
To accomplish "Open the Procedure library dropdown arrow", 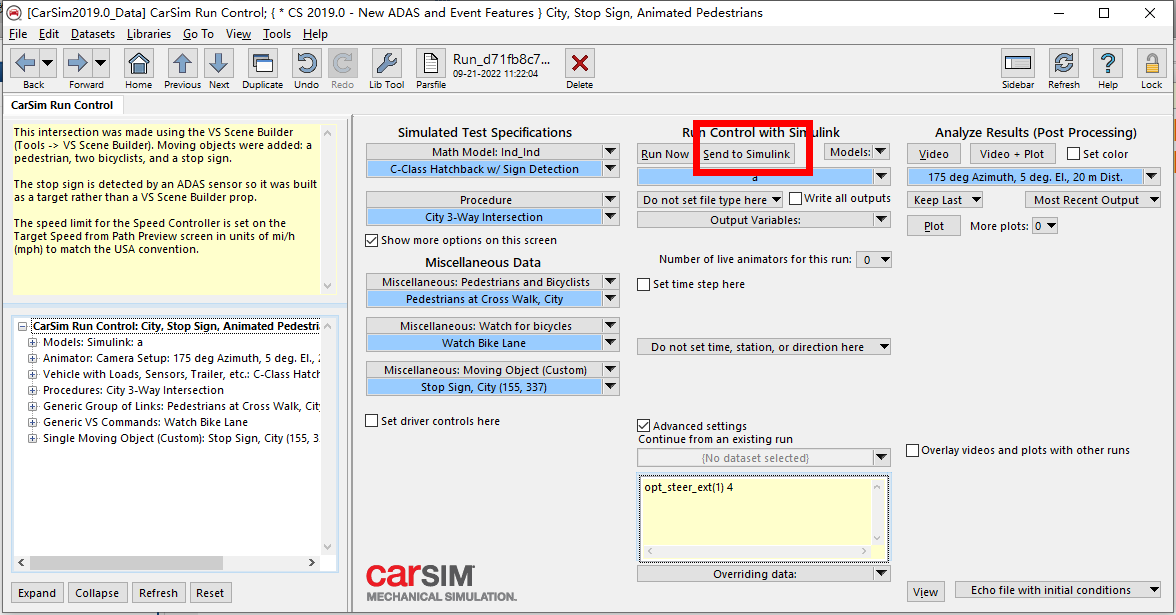I will coord(610,200).
